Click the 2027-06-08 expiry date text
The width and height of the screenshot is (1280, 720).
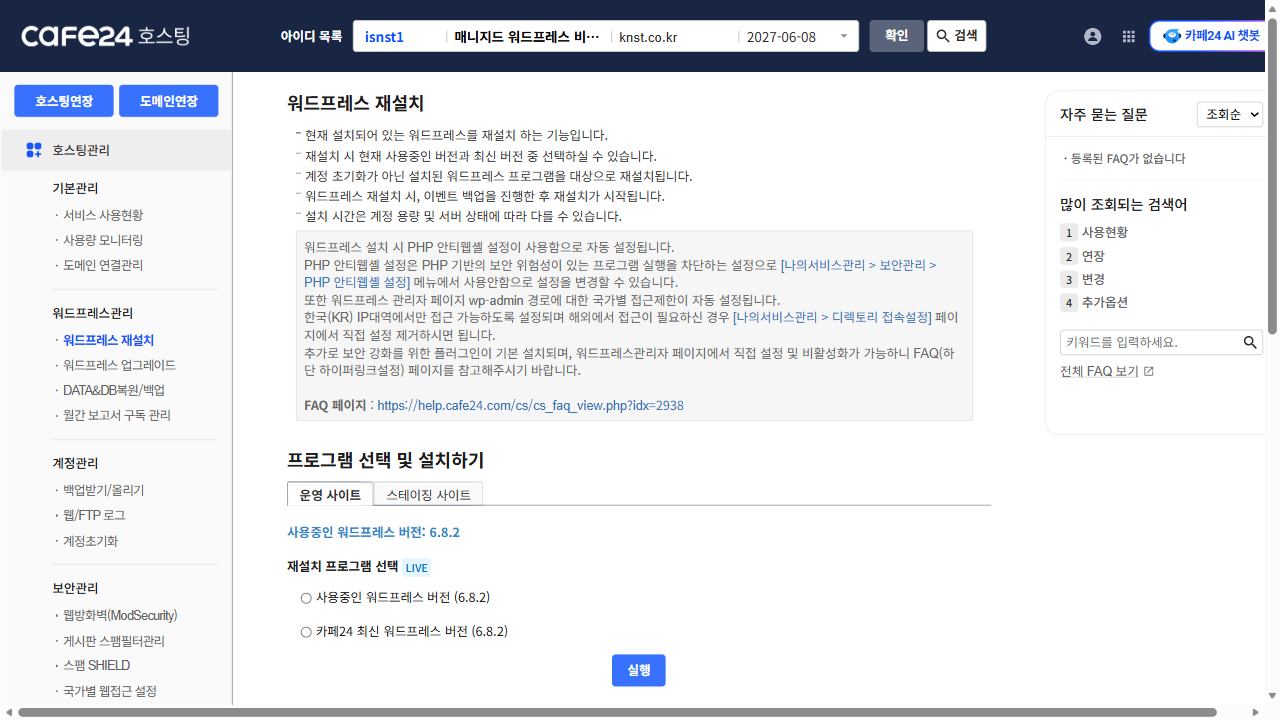click(x=781, y=37)
